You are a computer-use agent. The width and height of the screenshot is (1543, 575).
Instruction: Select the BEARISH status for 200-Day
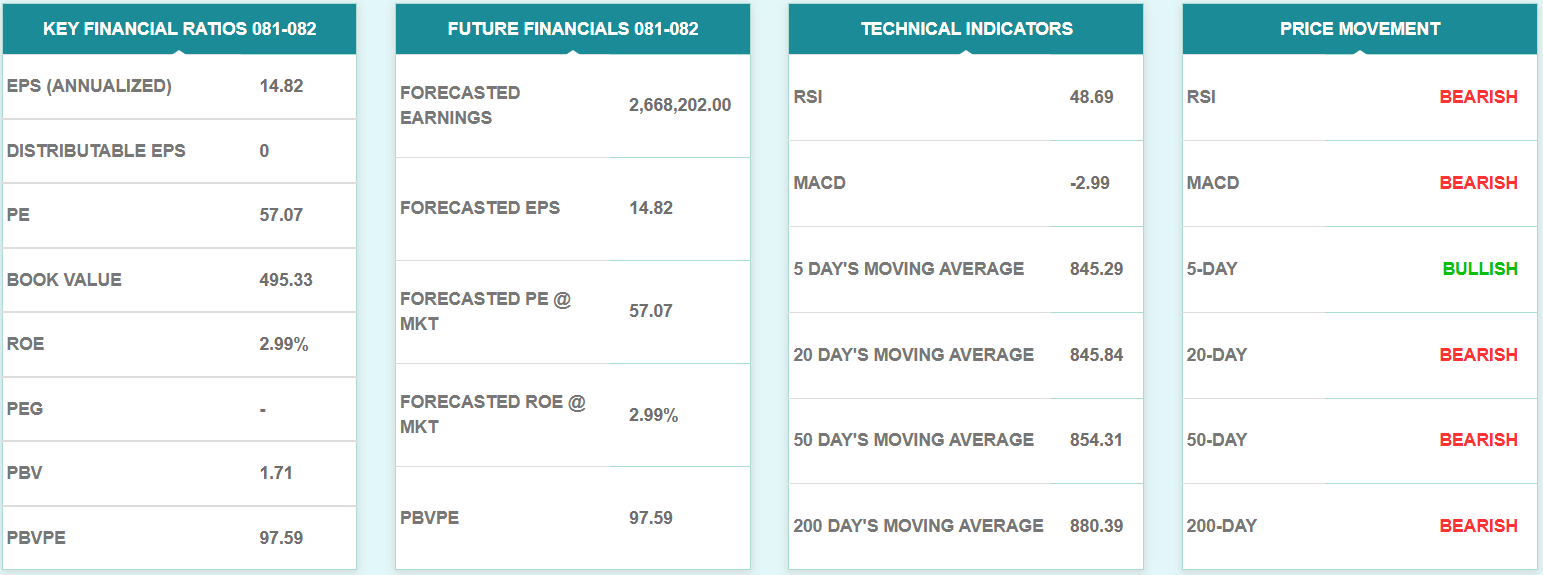1478,526
